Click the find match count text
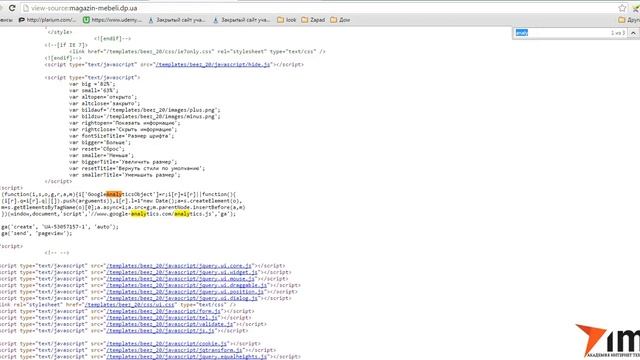 point(618,33)
